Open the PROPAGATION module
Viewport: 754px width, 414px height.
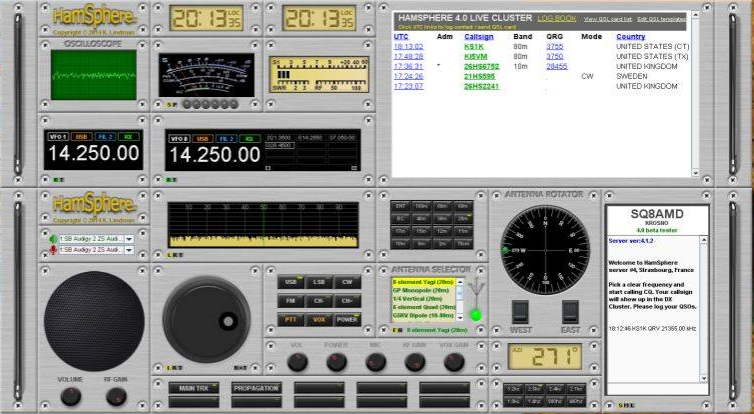(256, 388)
